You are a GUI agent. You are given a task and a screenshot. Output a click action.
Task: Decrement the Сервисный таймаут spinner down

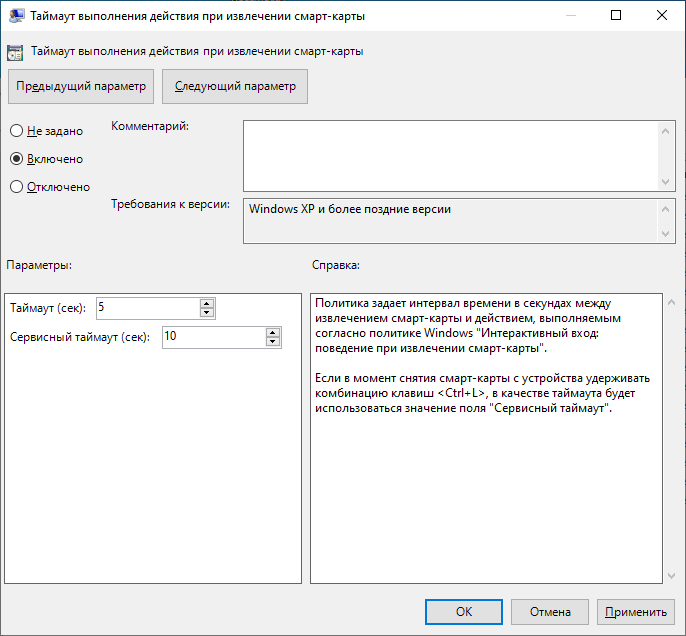272,342
